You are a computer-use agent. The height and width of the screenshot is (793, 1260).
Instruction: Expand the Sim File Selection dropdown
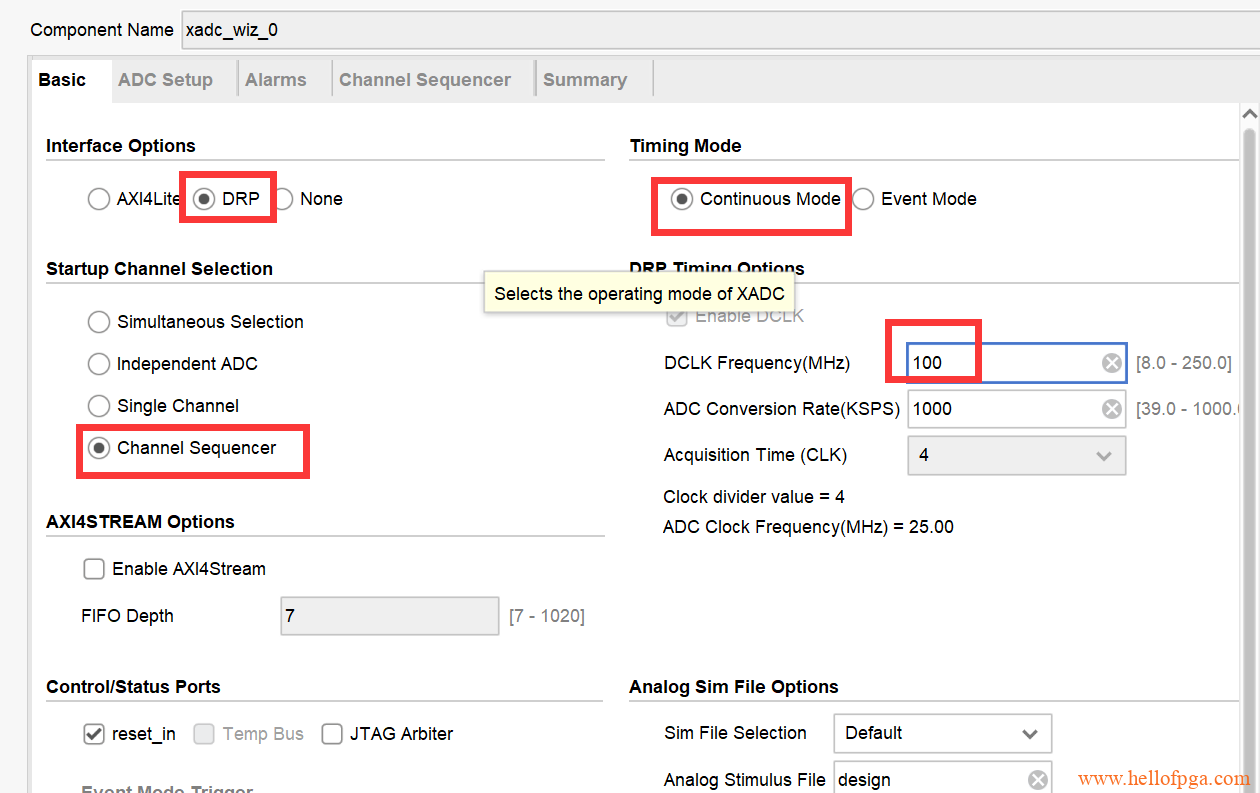click(x=942, y=733)
